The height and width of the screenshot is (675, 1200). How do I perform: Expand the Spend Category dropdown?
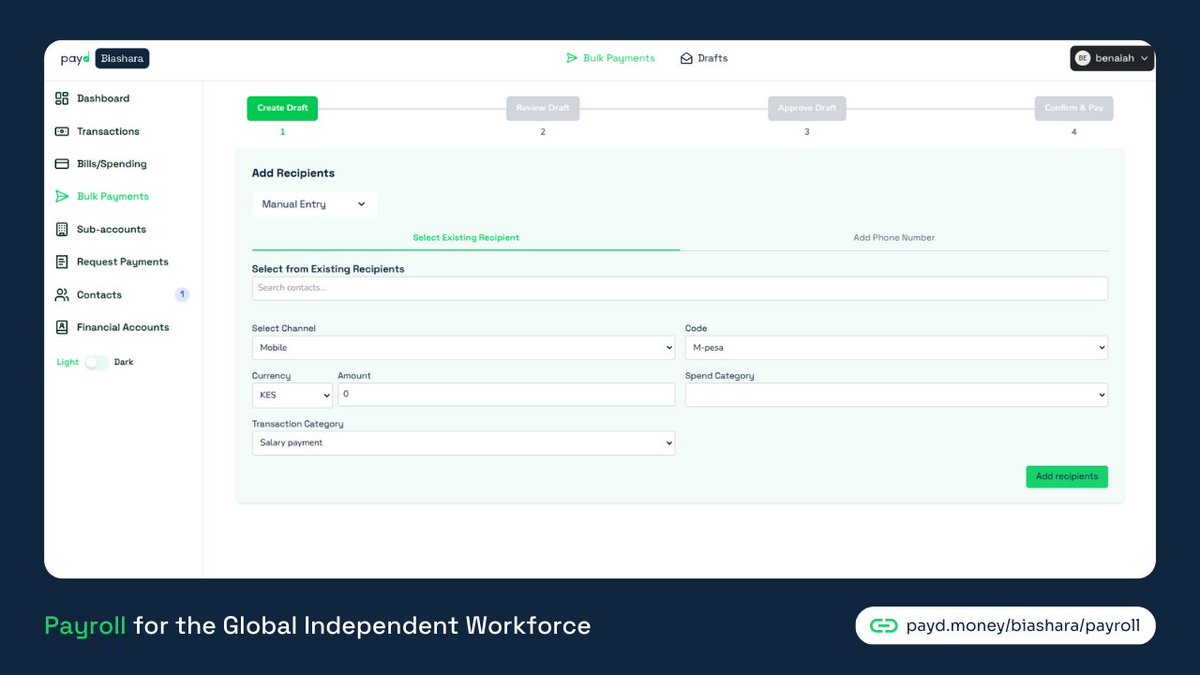[895, 394]
